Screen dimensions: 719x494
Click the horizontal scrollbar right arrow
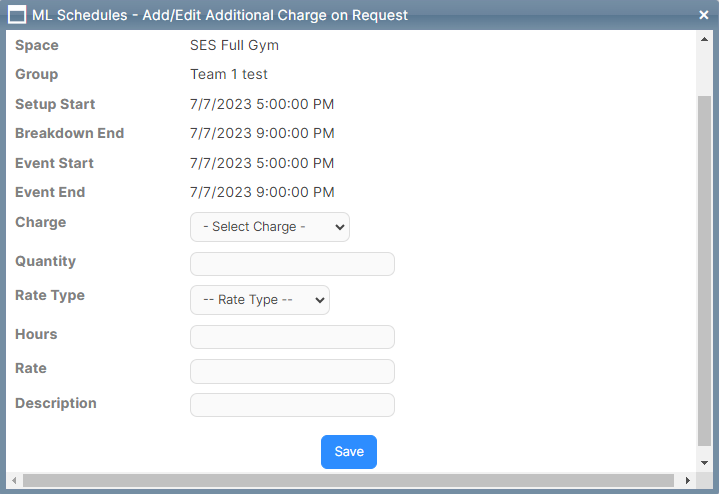point(687,480)
